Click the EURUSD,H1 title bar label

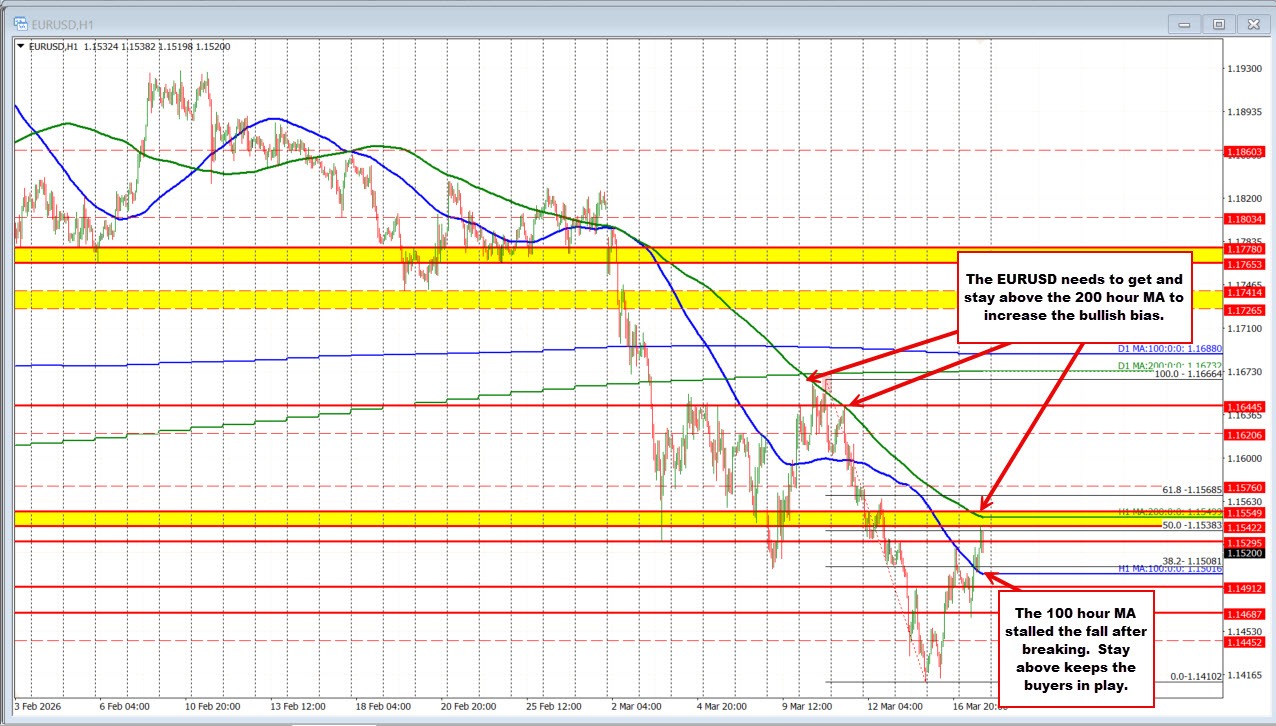coord(60,23)
